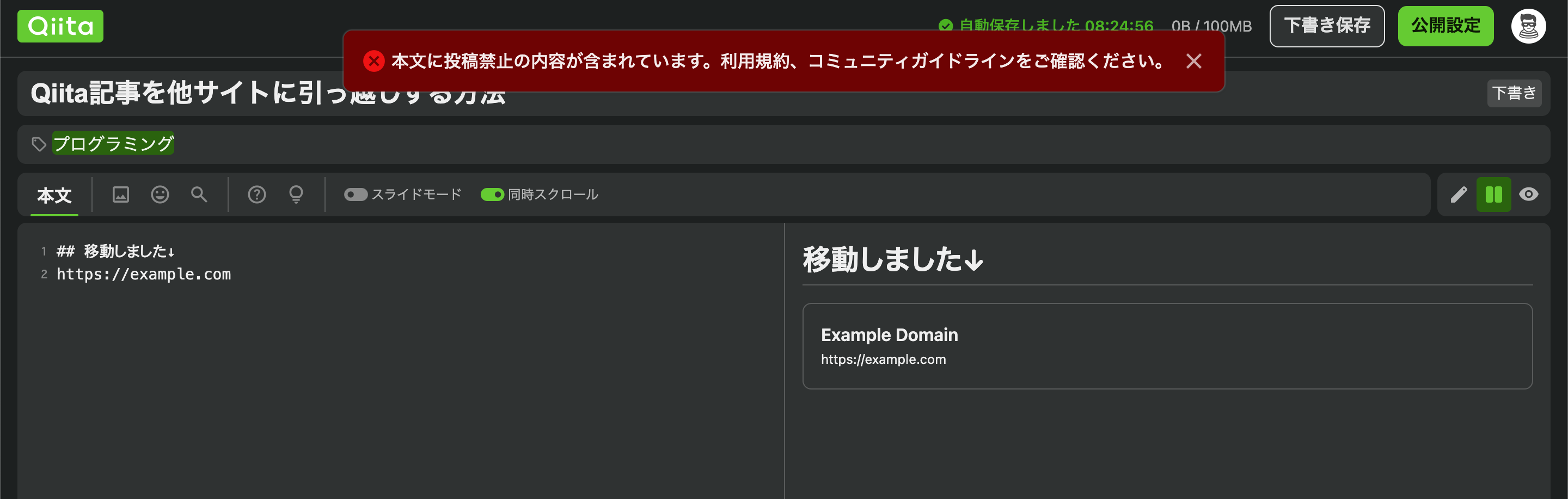Image resolution: width=1568 pixels, height=499 pixels.
Task: Click the red error icon in the alert
Action: [373, 61]
